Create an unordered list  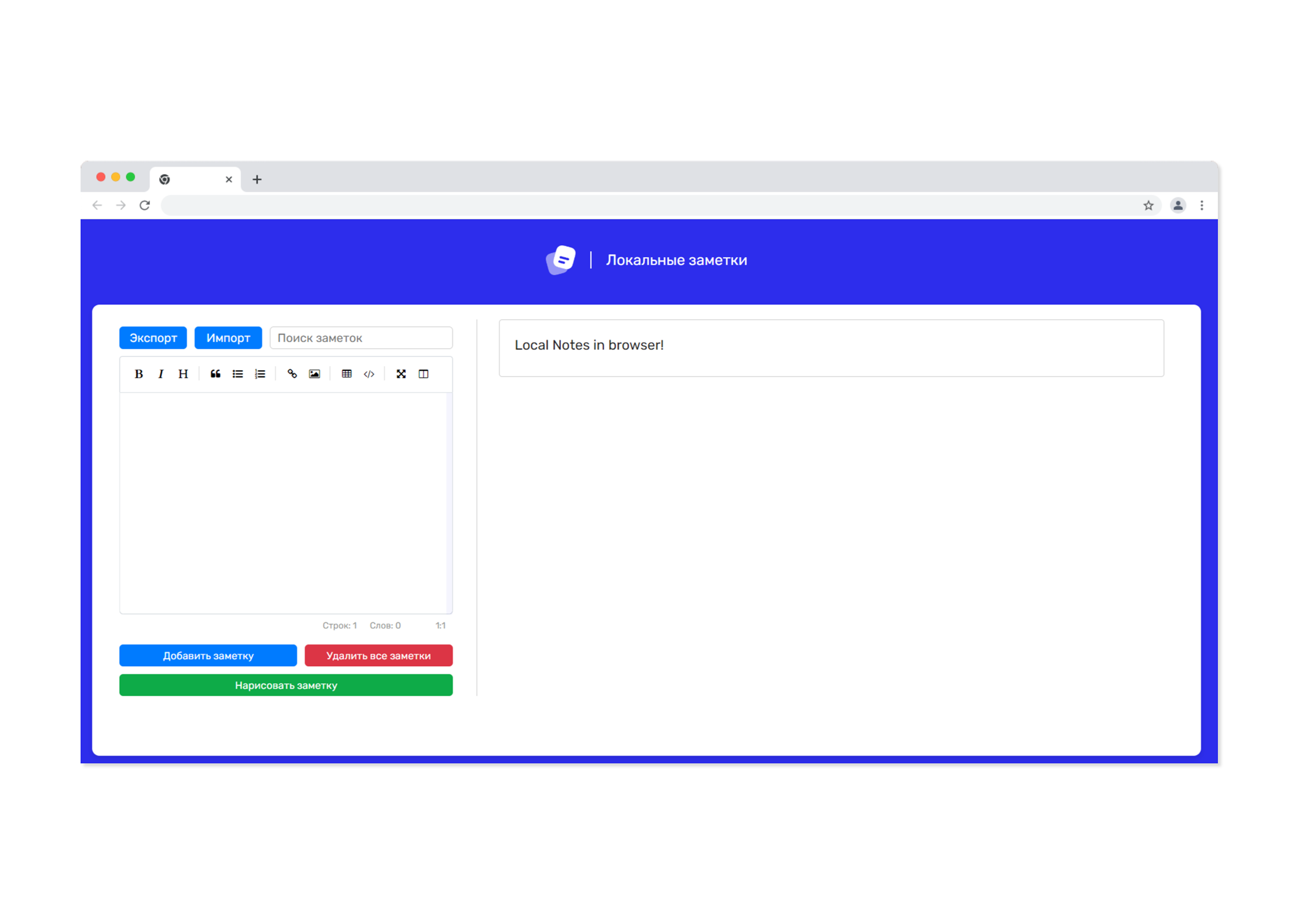237,374
